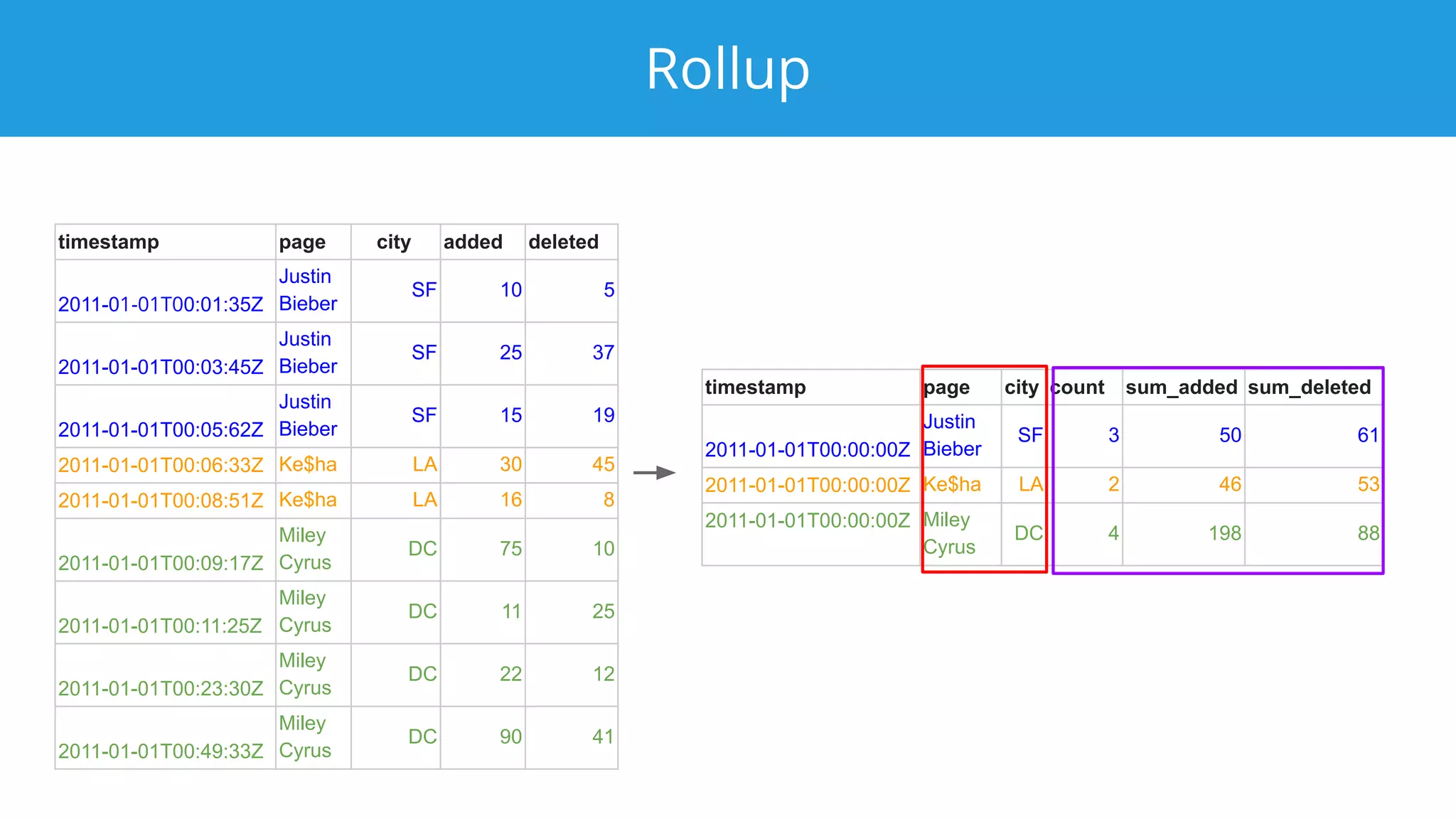Select sum_deleted value 61
The height and width of the screenshot is (819, 1456).
1369,435
